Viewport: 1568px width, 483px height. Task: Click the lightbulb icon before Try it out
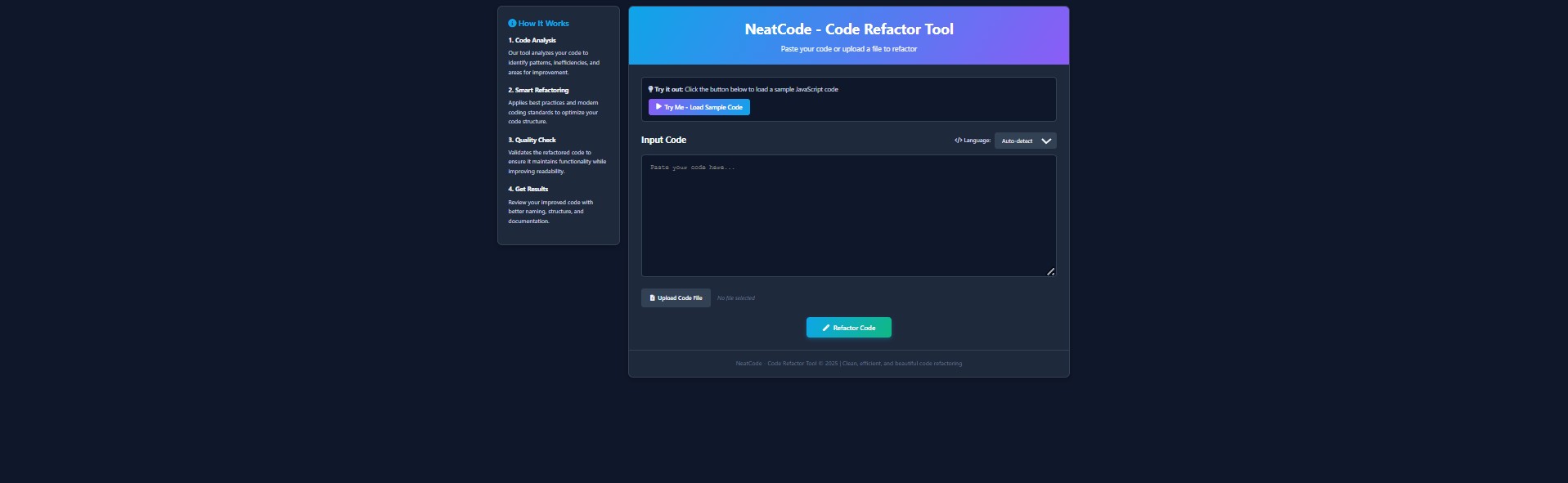pos(650,89)
